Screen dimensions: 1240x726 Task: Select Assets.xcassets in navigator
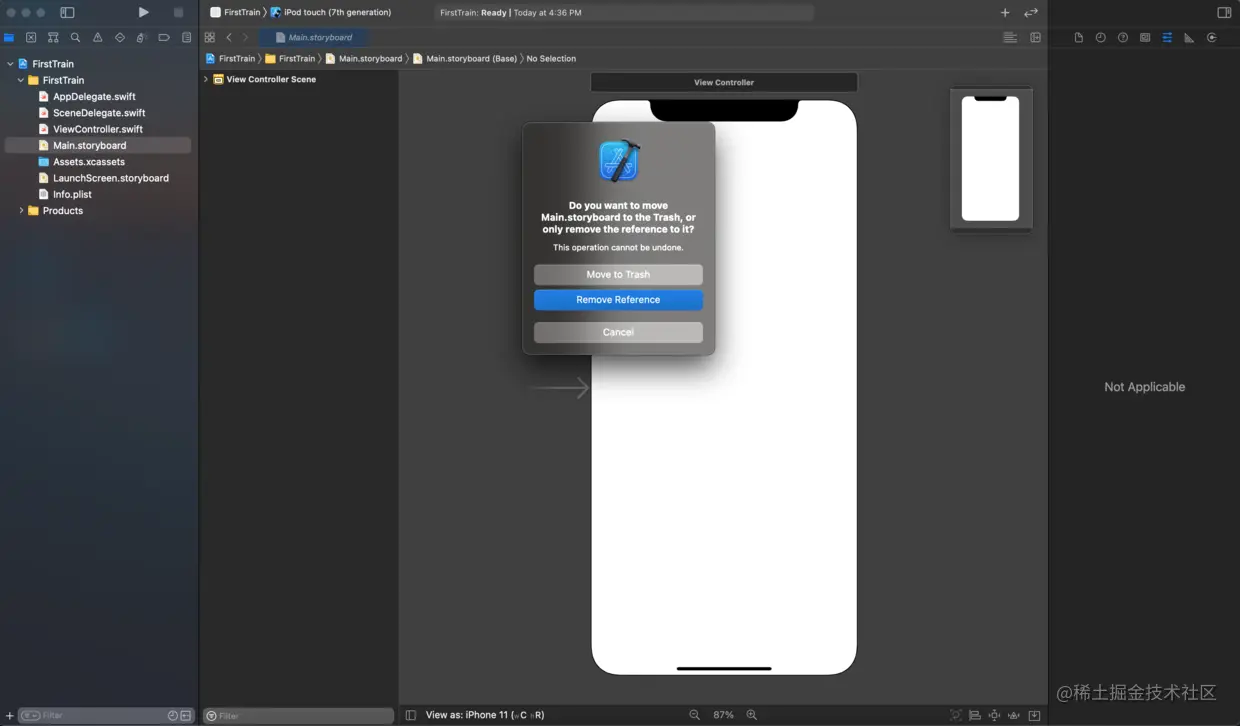88,162
